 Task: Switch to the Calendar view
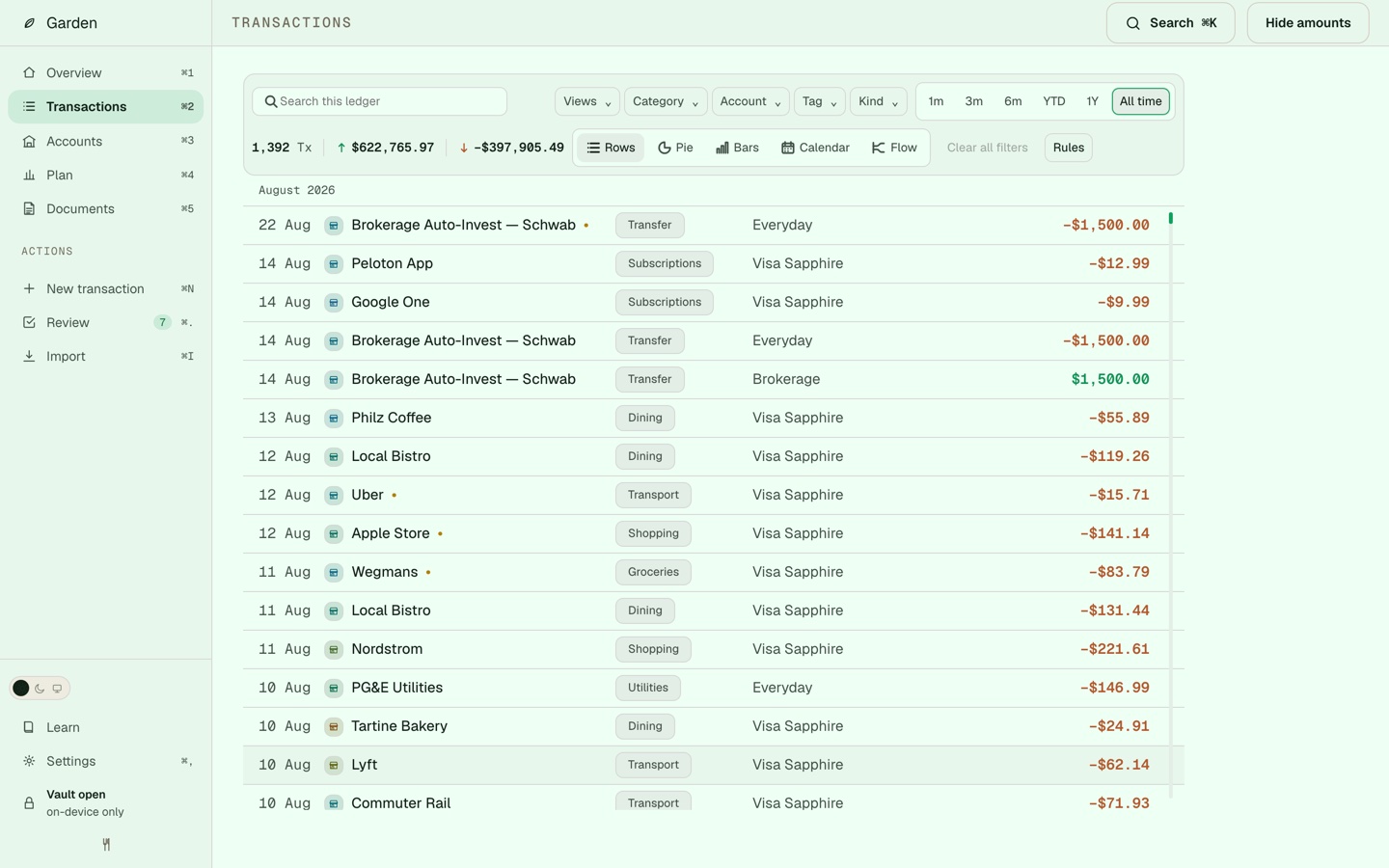(815, 148)
